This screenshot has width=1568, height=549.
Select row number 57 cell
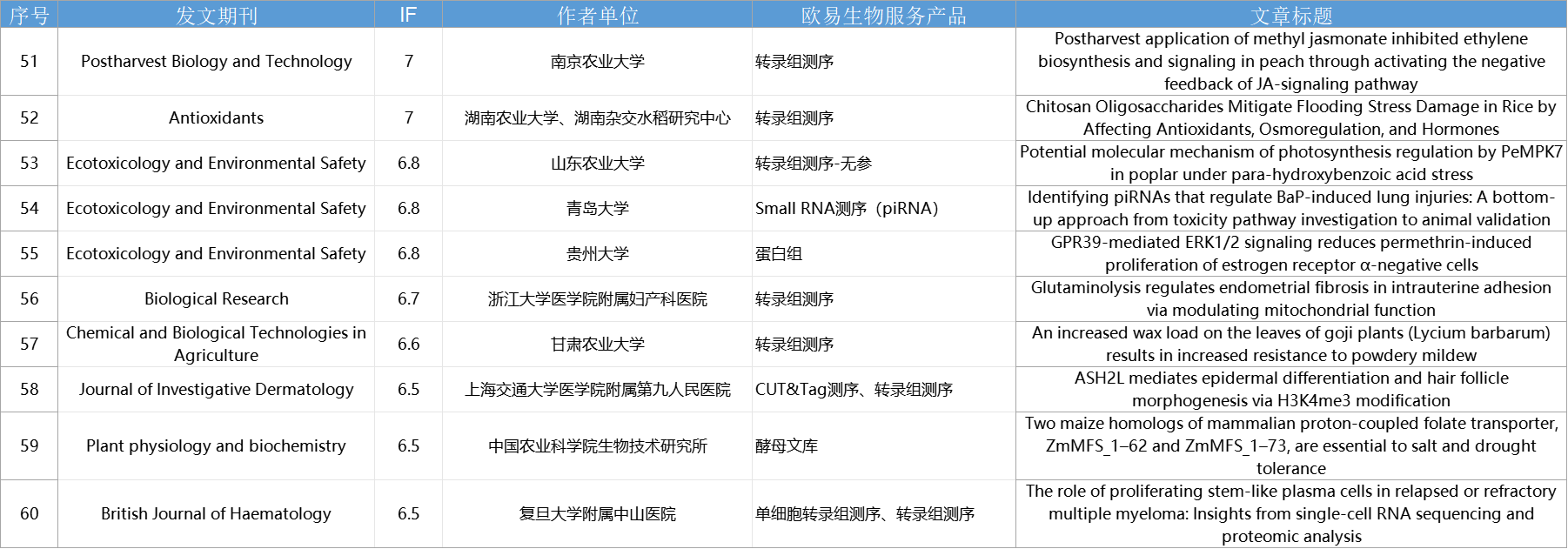click(x=29, y=345)
